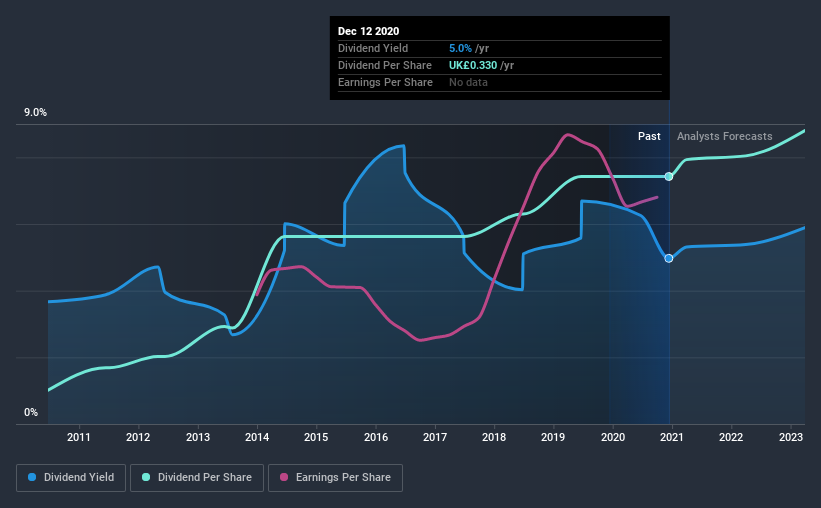Toggle the Dividend Yield legend button
This screenshot has height=508, width=821.
click(71, 478)
